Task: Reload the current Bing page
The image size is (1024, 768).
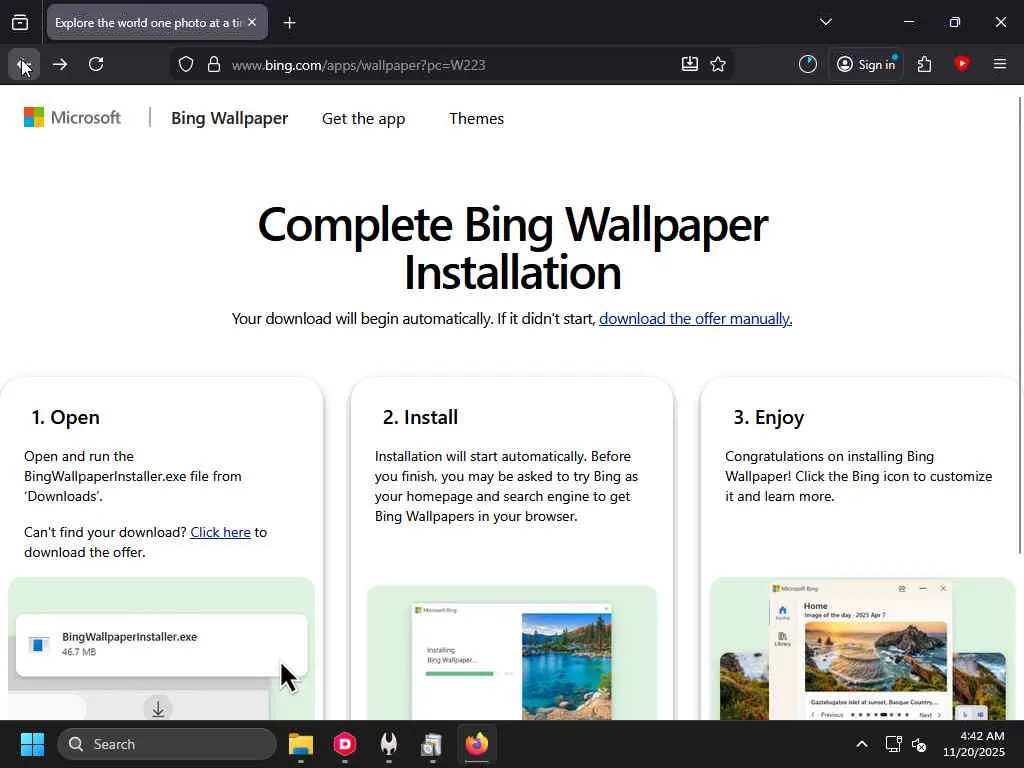Action: tap(96, 65)
